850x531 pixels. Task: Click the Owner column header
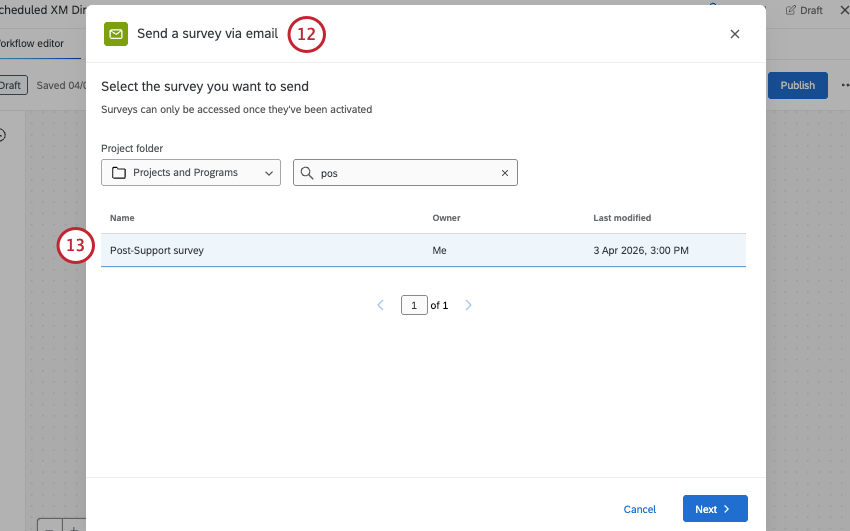pos(446,218)
